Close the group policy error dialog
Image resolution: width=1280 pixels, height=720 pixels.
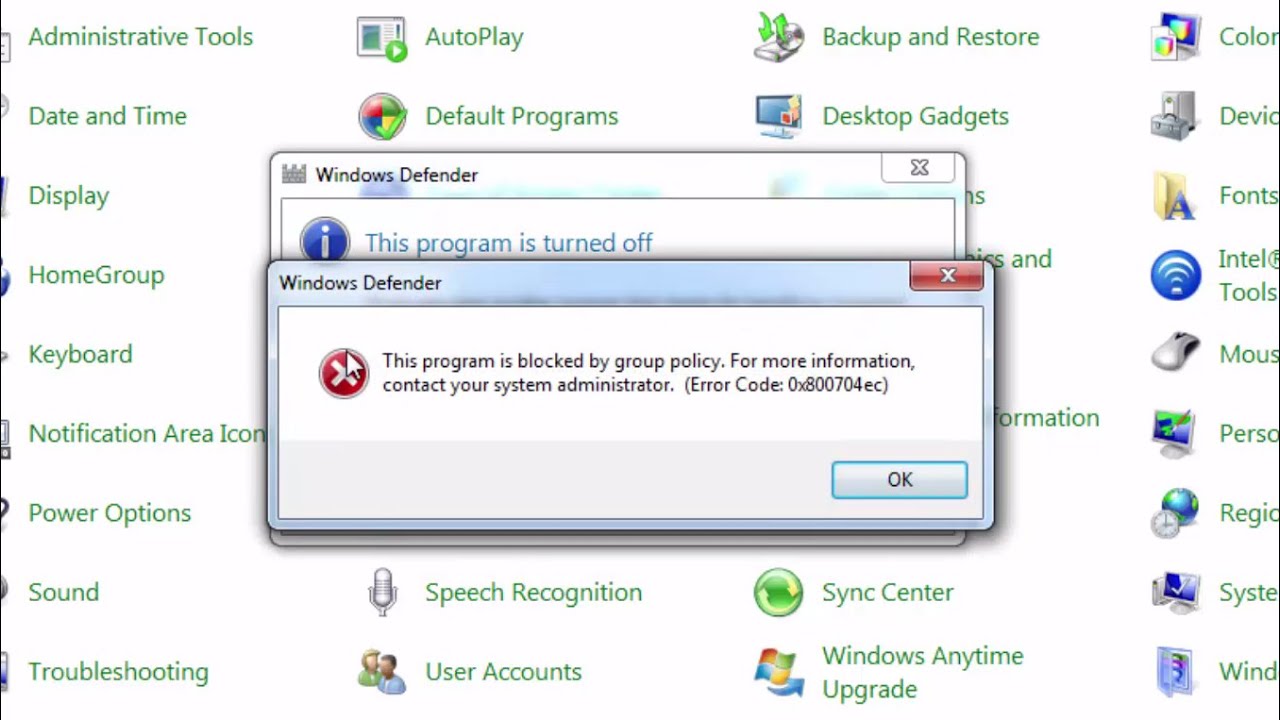pos(947,276)
